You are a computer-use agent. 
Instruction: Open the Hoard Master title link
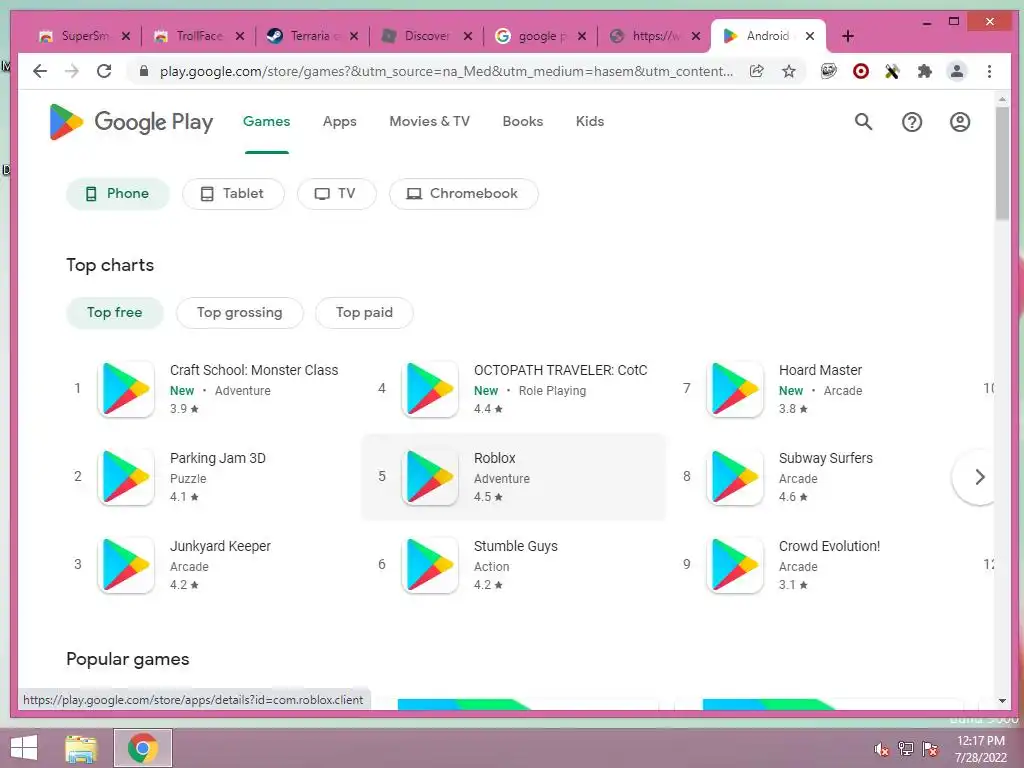[x=820, y=370]
